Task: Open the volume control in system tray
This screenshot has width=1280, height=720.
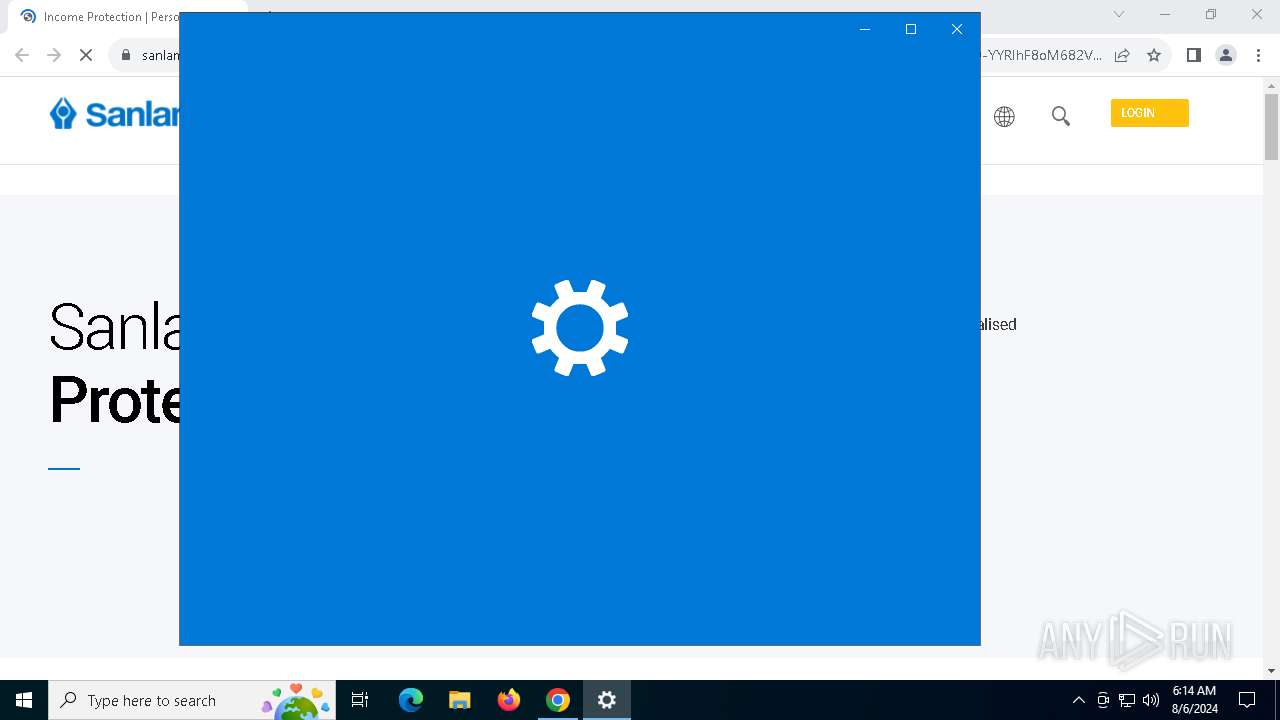Action: (x=1151, y=700)
